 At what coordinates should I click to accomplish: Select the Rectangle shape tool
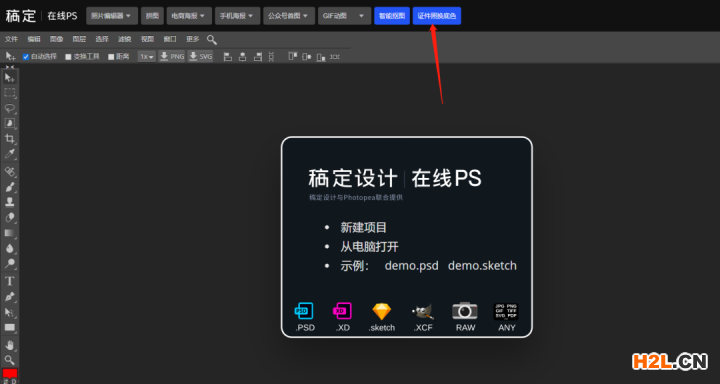pyautogui.click(x=10, y=328)
